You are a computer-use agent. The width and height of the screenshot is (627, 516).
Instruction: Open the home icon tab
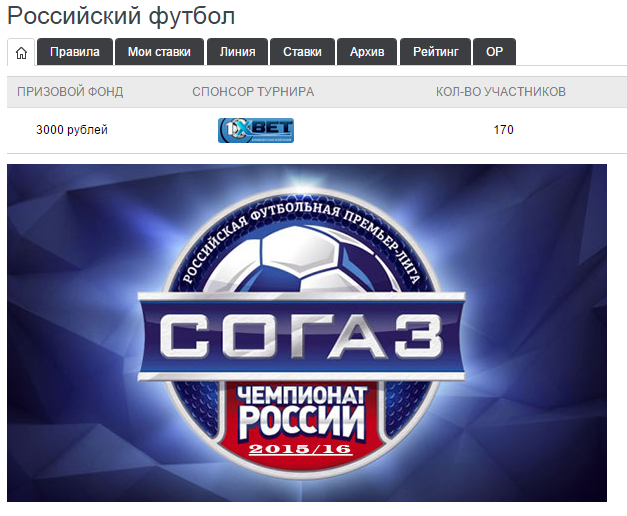click(x=21, y=52)
